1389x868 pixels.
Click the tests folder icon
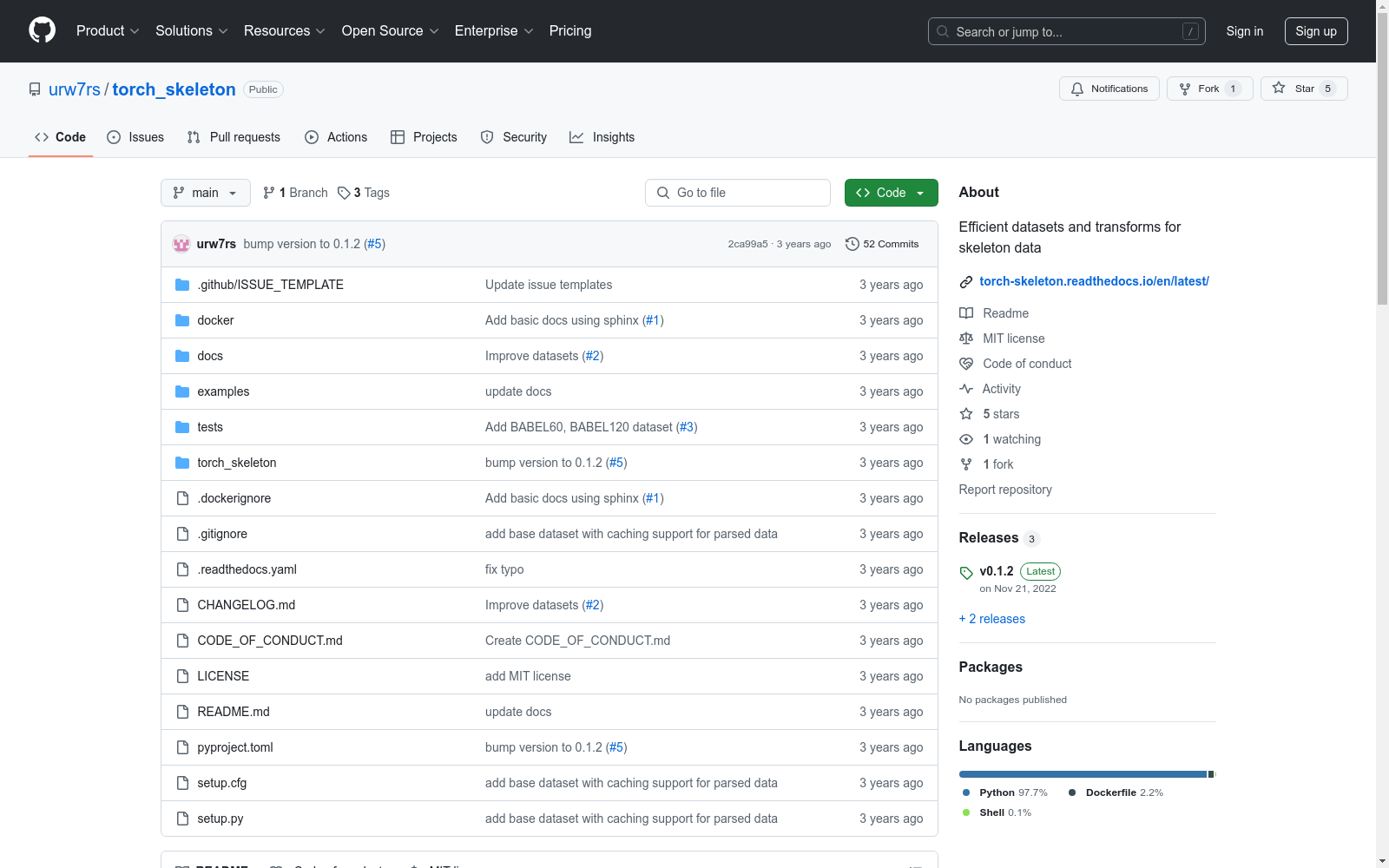pos(182,427)
